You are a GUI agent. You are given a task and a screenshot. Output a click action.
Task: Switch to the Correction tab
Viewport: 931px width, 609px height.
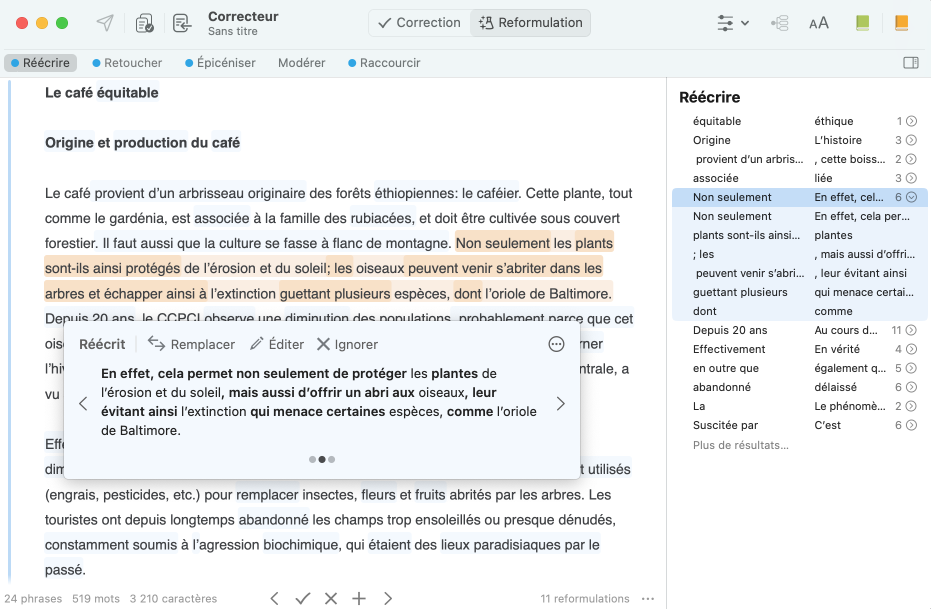tap(419, 23)
